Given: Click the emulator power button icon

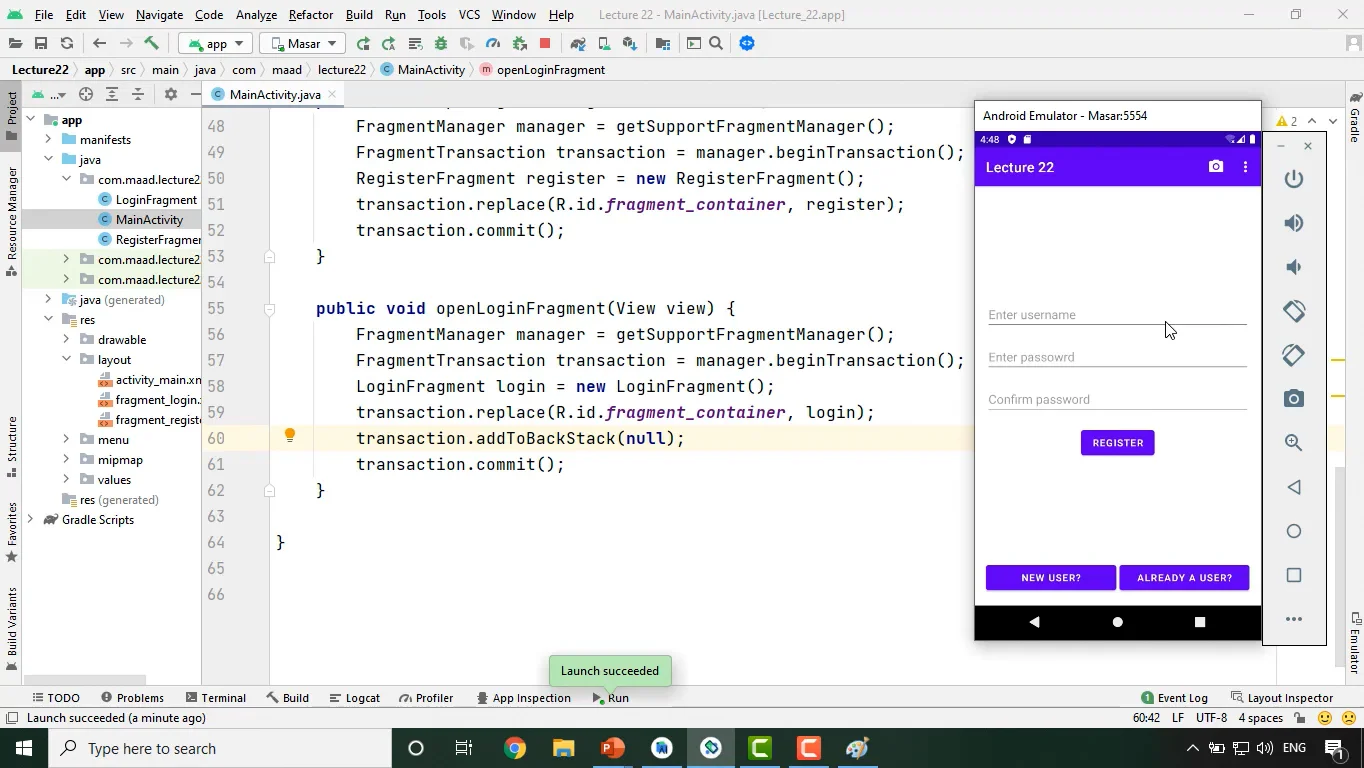Looking at the screenshot, I should click(x=1294, y=179).
